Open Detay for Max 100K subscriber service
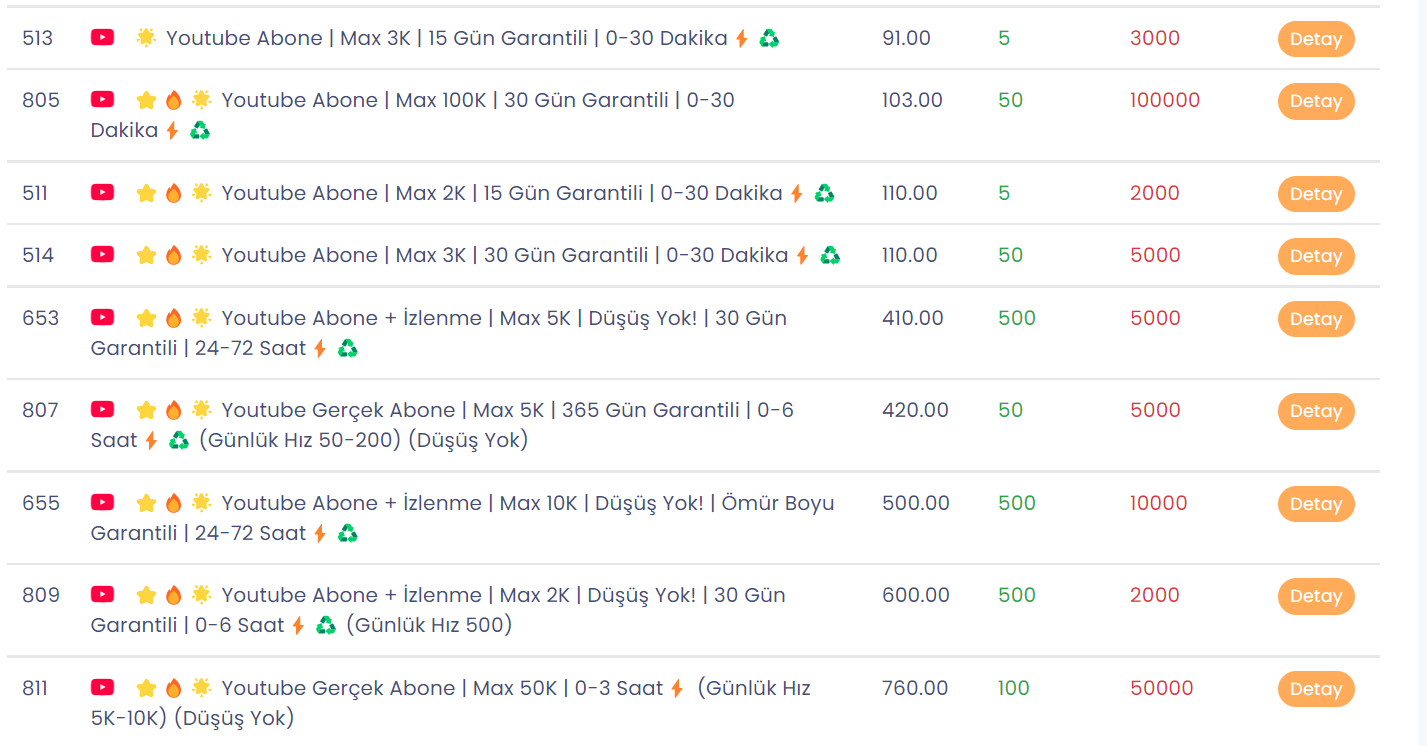Screen dimensions: 1427x746 (x=1316, y=101)
